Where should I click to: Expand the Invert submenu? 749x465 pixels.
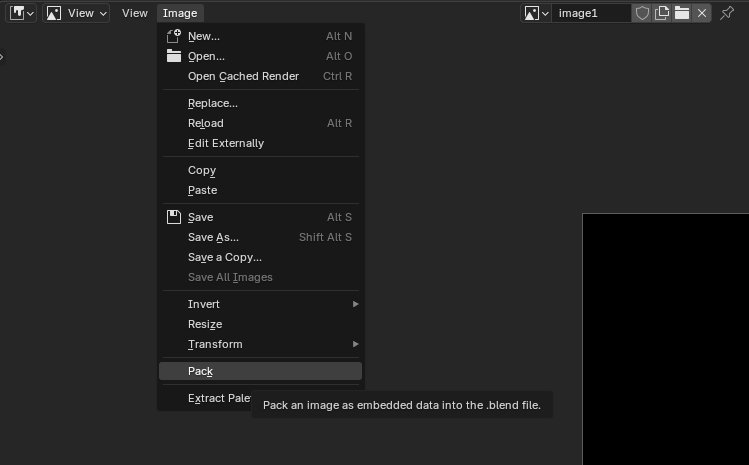tap(260, 304)
